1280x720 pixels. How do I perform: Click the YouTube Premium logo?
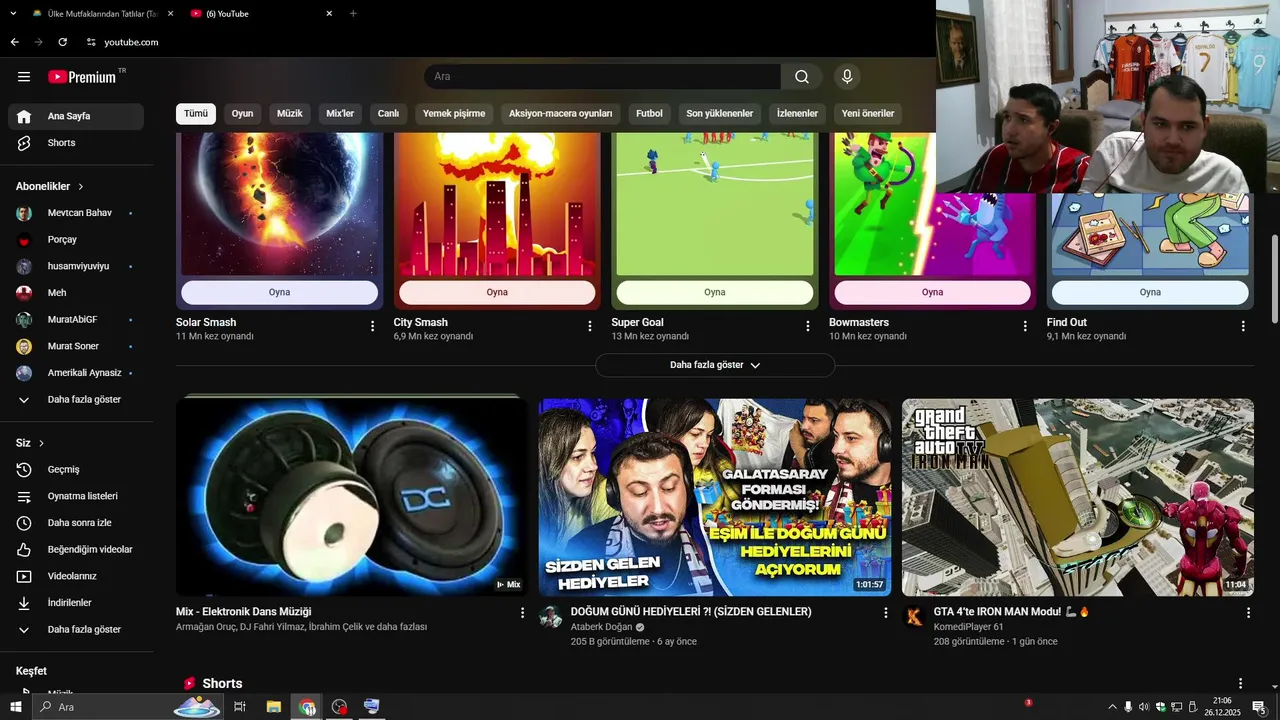coord(82,77)
